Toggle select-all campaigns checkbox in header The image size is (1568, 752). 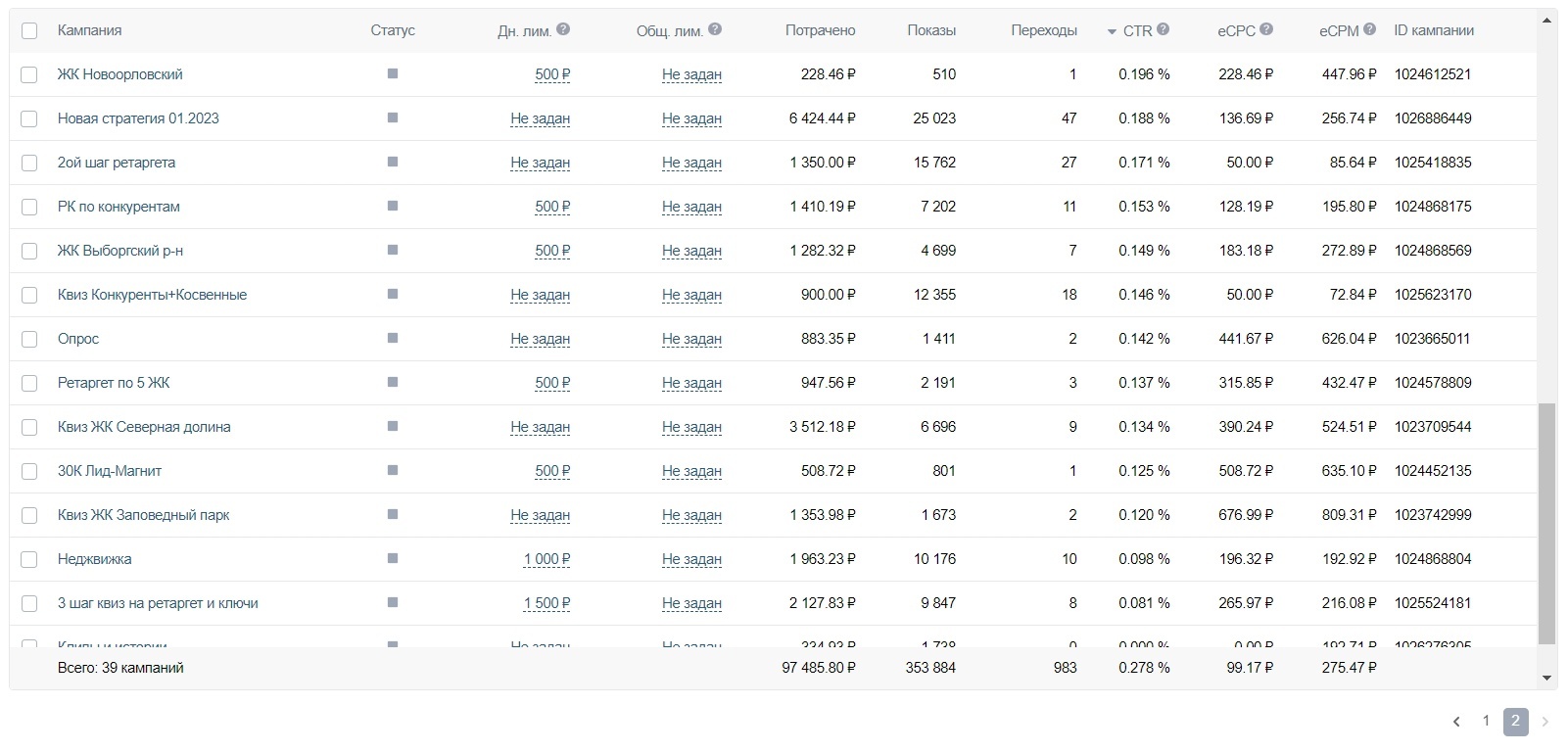29,30
